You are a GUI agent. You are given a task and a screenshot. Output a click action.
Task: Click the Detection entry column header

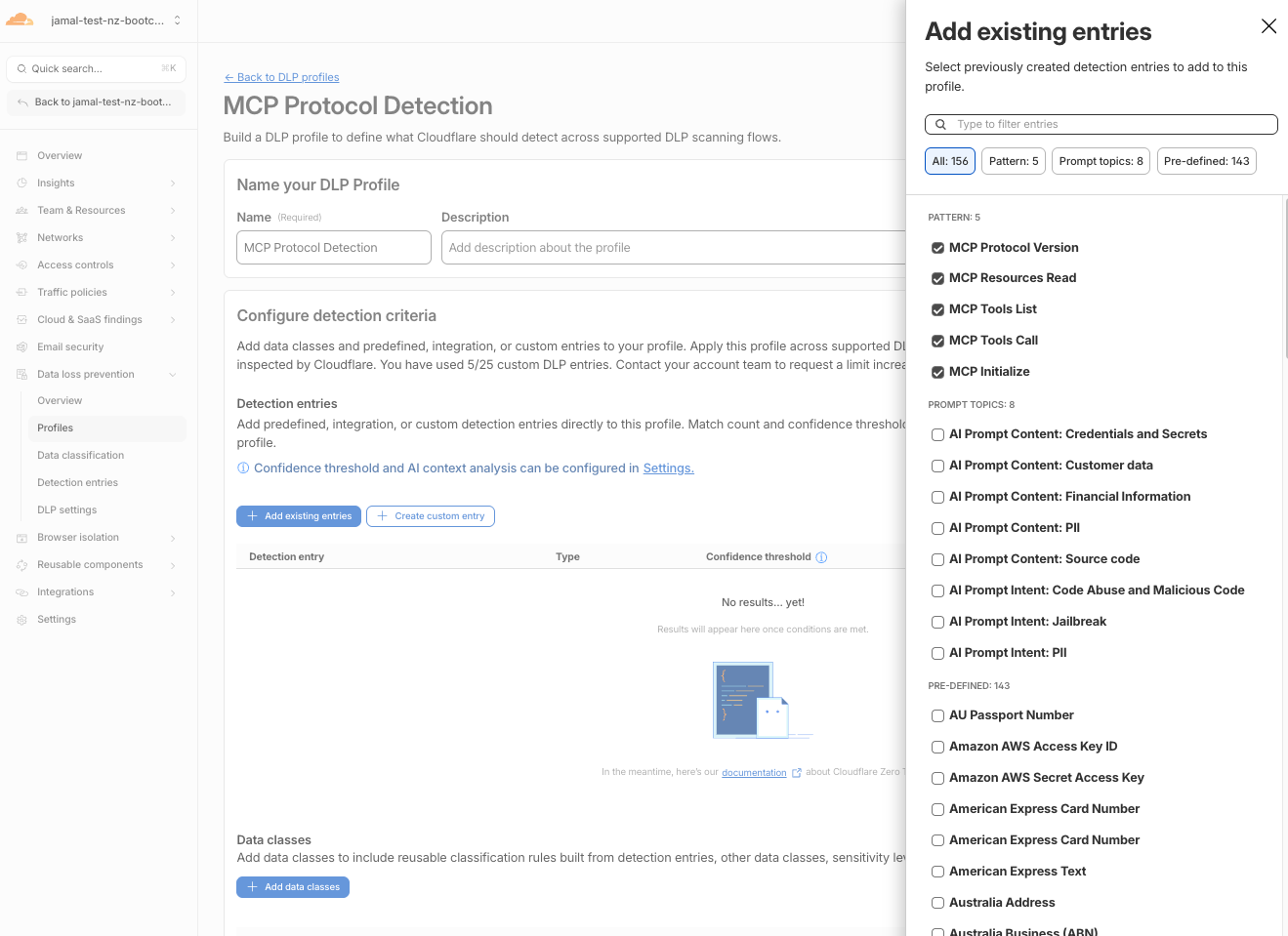[287, 557]
